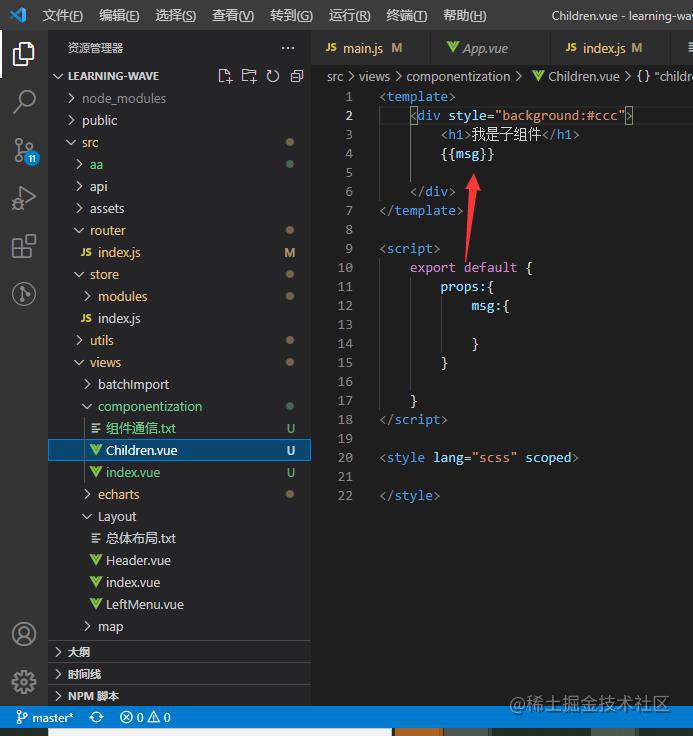This screenshot has height=736, width=693.
Task: Open the Run and Debug view
Action: click(x=23, y=198)
